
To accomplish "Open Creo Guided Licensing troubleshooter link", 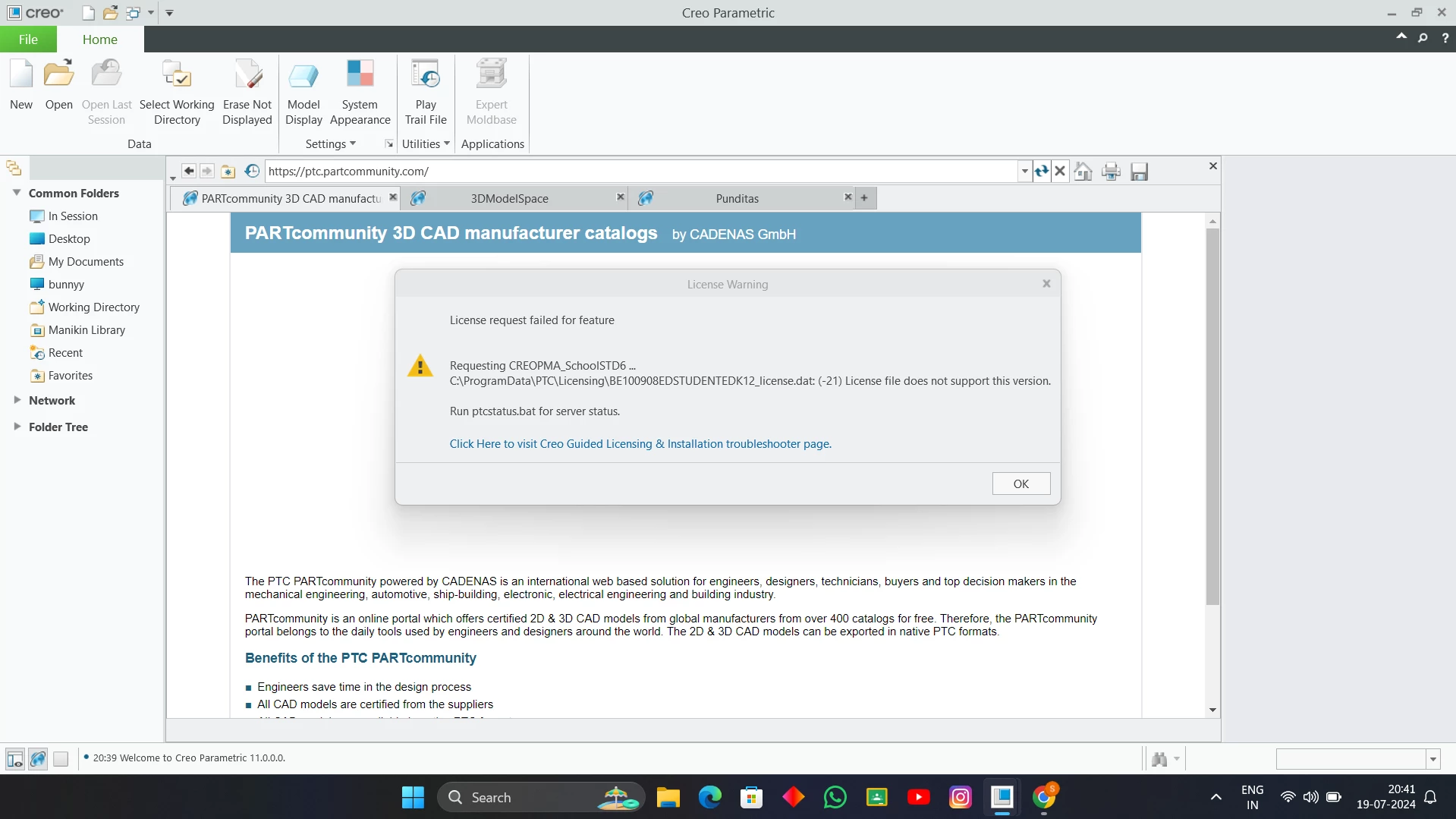I will pyautogui.click(x=640, y=444).
